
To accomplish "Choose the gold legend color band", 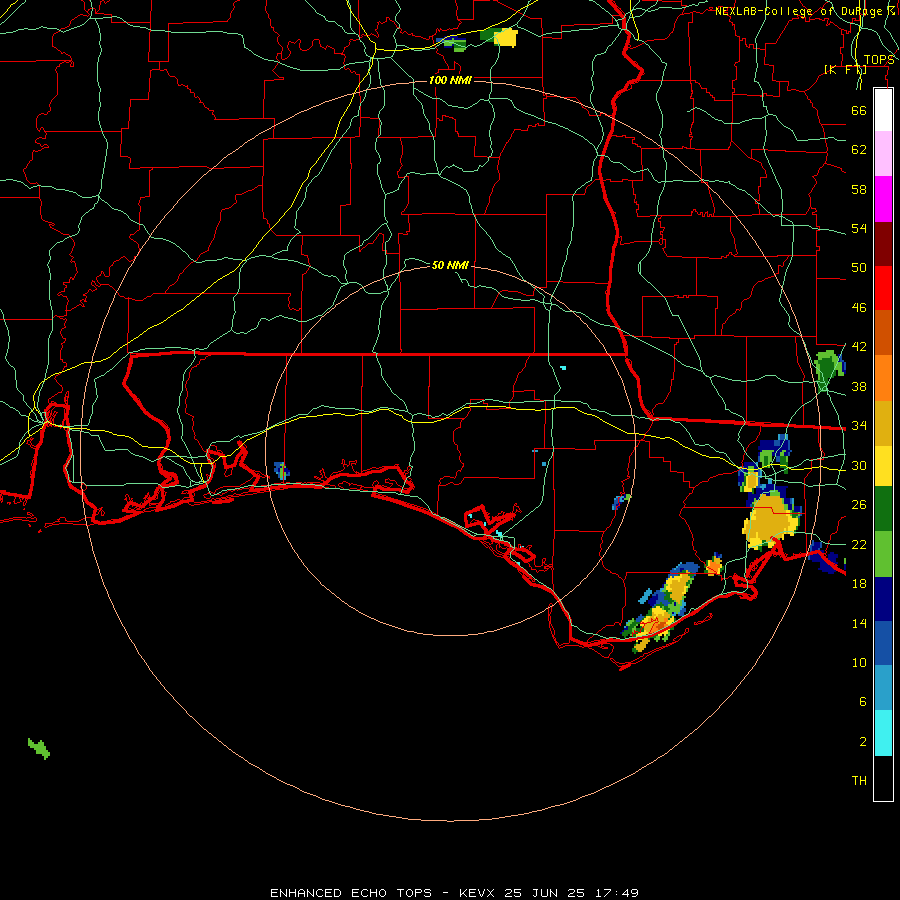I will point(883,424).
